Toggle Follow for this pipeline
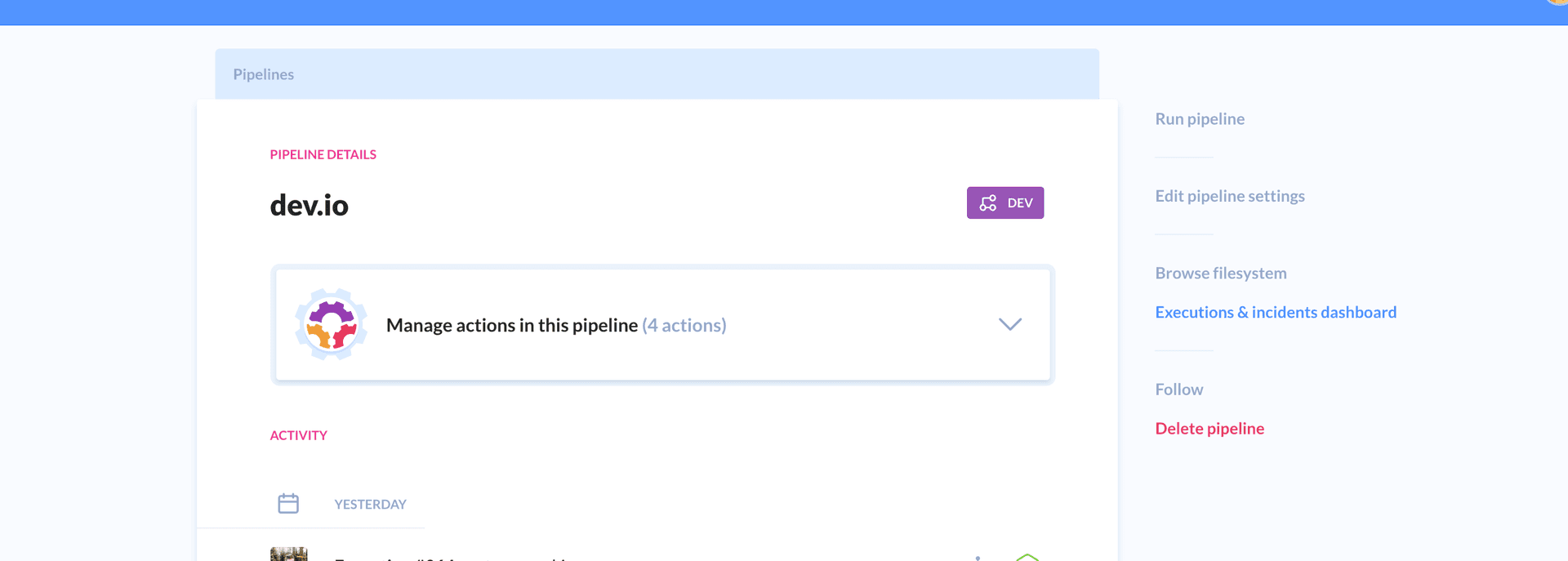The width and height of the screenshot is (1568, 561). point(1178,390)
